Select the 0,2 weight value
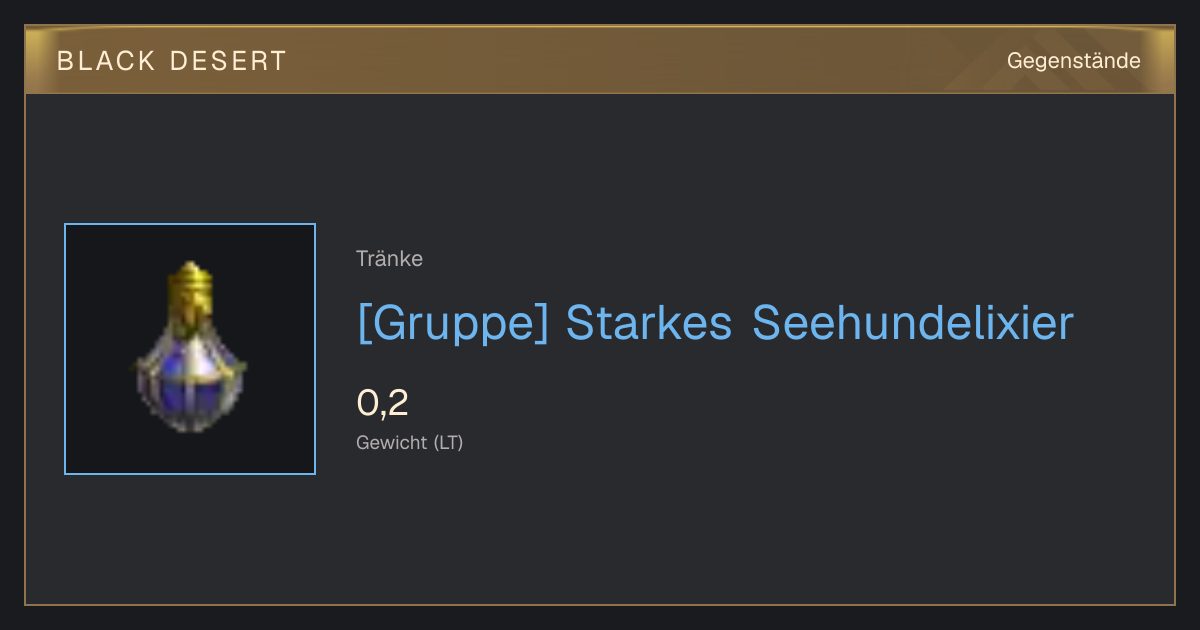Image resolution: width=1200 pixels, height=630 pixels. (x=382, y=402)
